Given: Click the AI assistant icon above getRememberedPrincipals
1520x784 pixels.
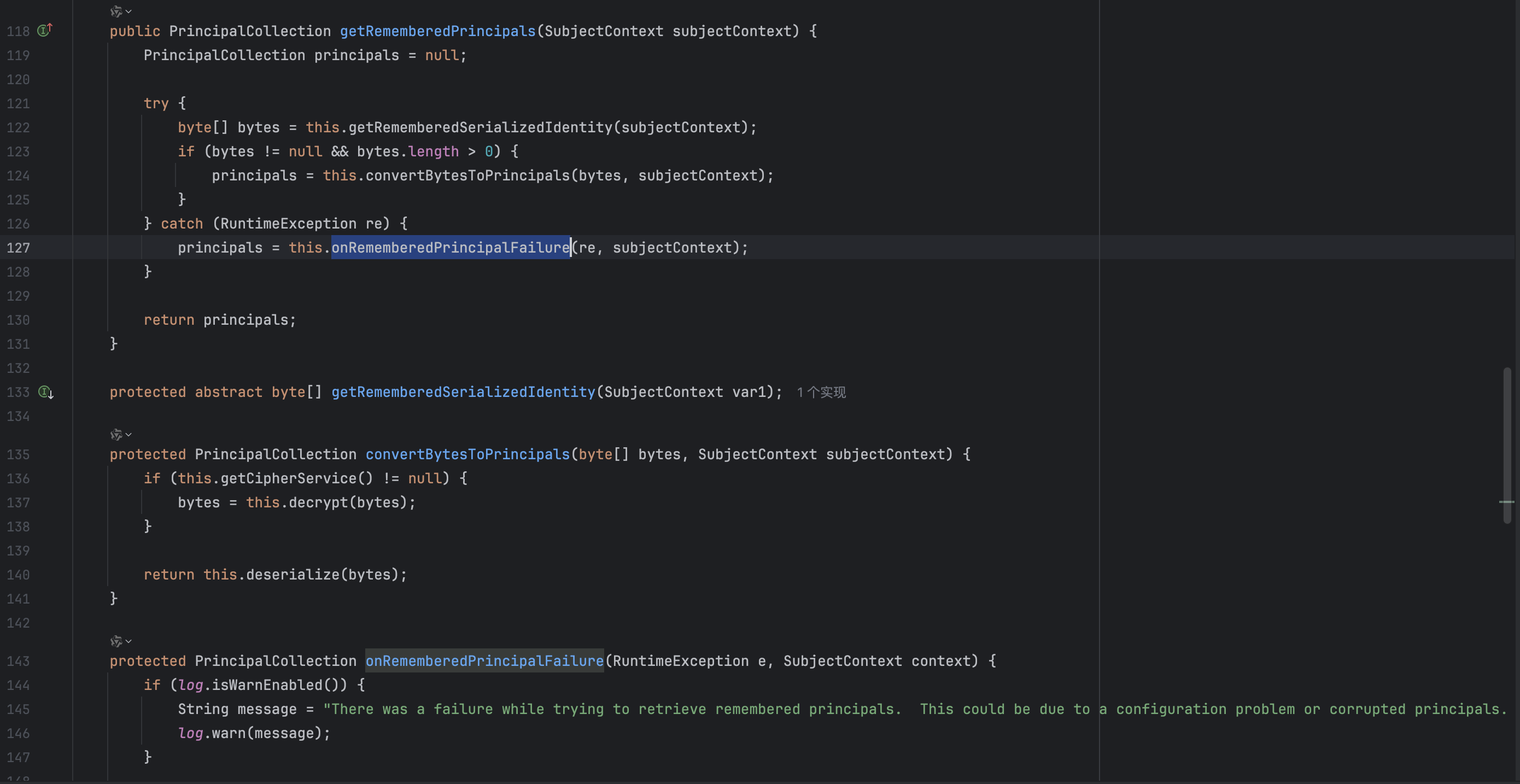Looking at the screenshot, I should click(x=116, y=11).
